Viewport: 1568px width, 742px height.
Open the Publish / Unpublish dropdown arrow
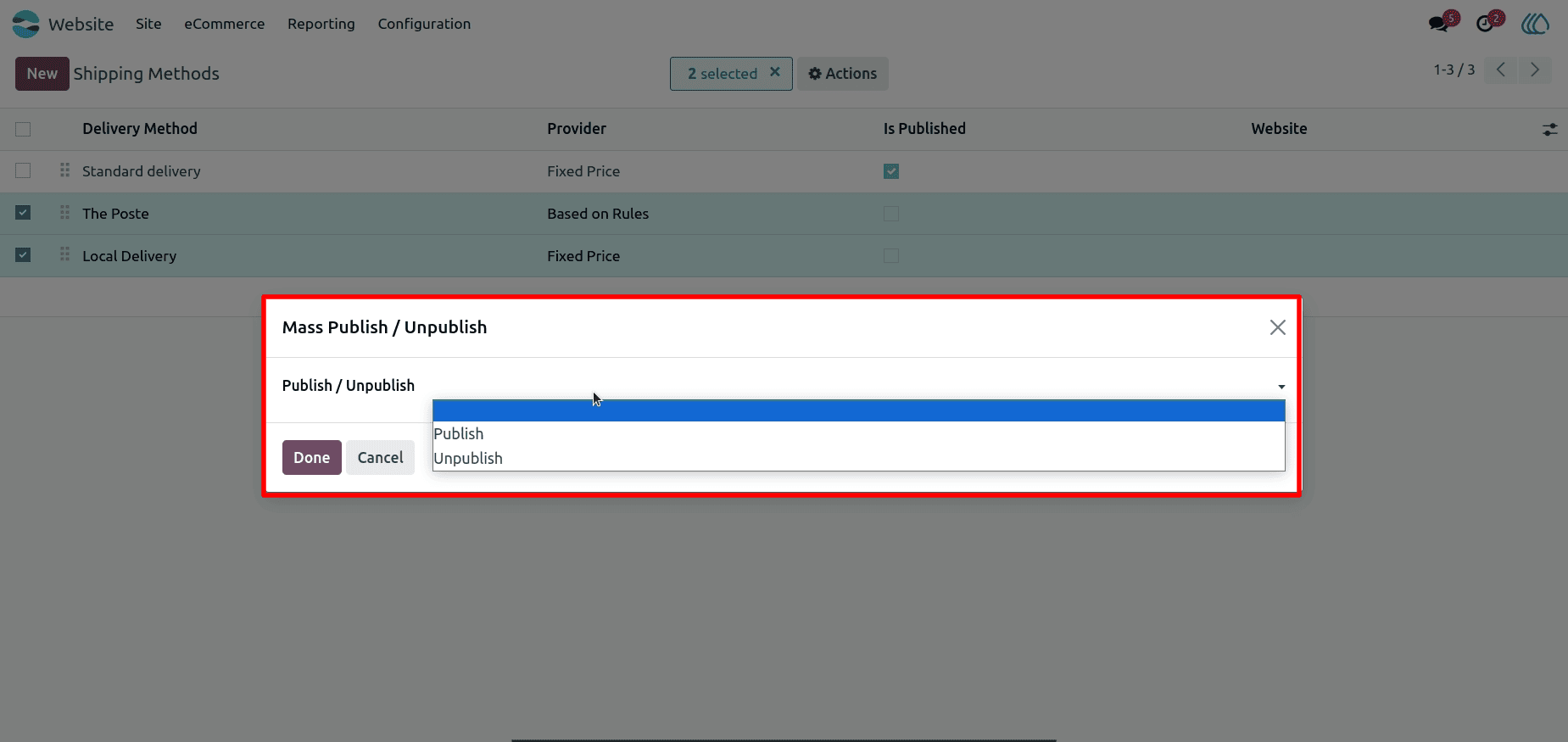pos(1281,387)
